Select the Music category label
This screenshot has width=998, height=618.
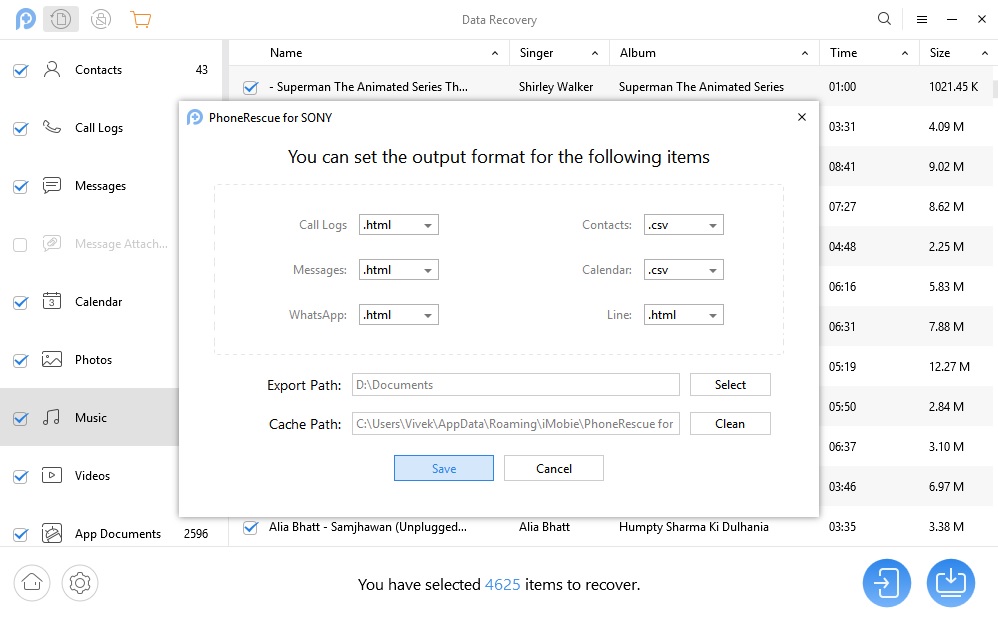[x=91, y=418]
